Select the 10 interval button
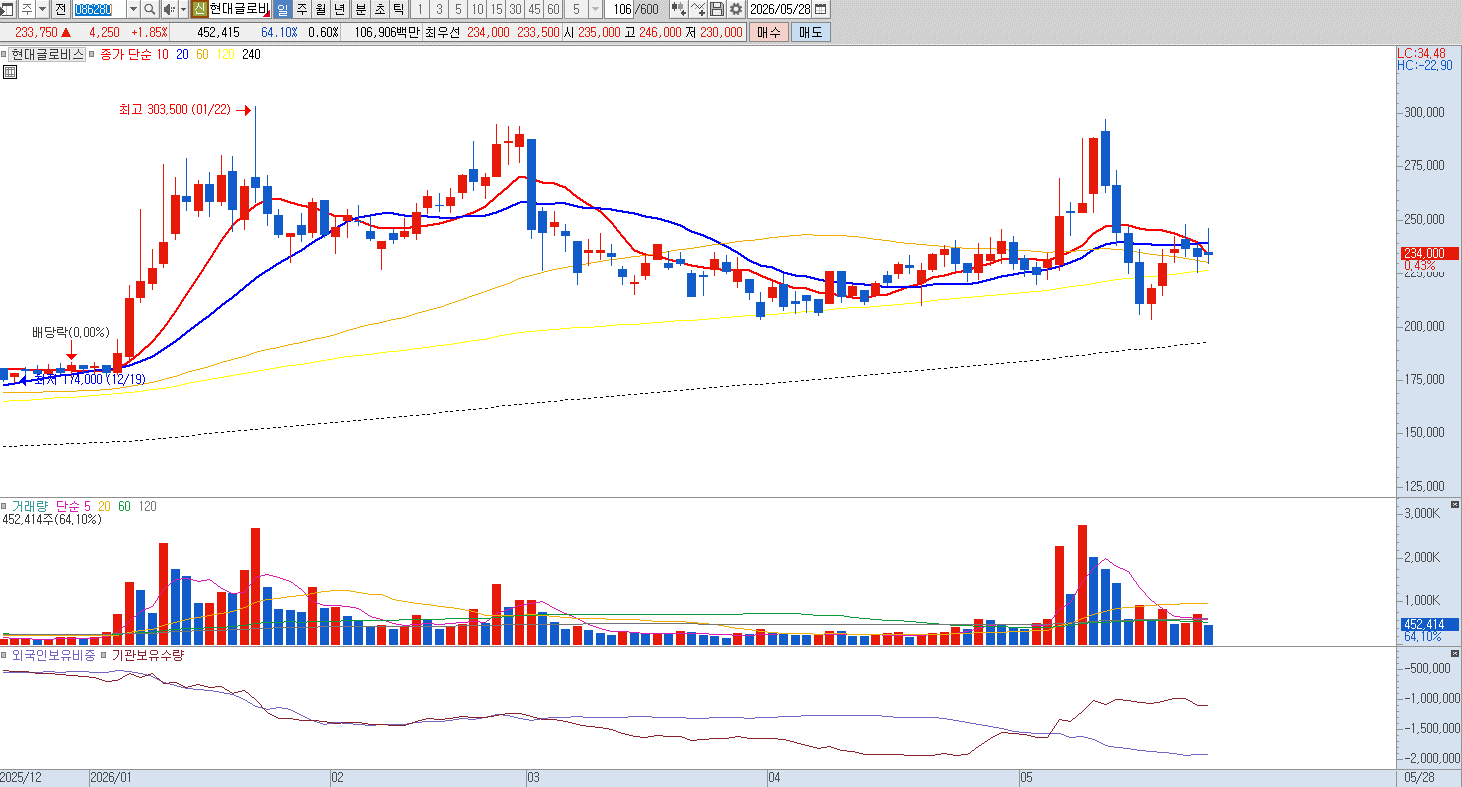This screenshot has width=1462, height=787. (477, 9)
